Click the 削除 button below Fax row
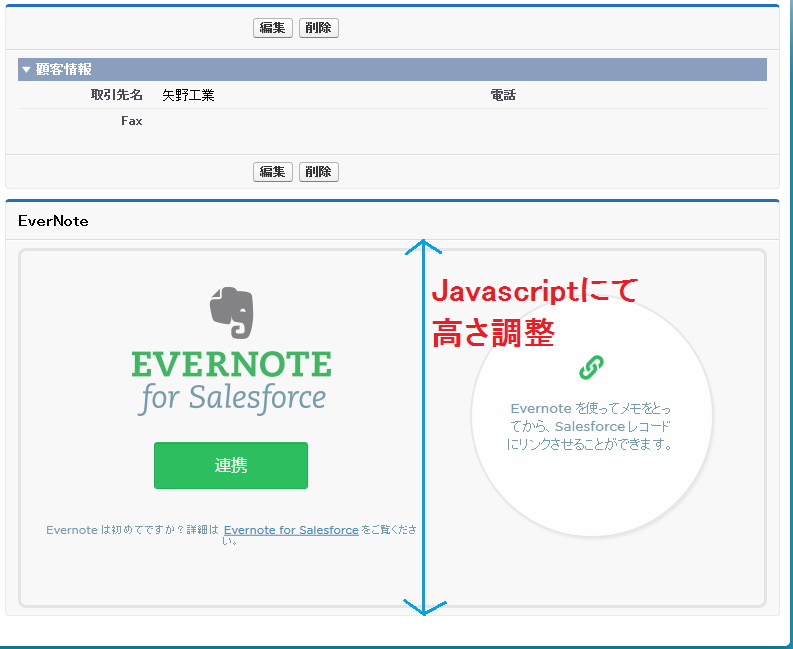This screenshot has width=793, height=649. [x=319, y=172]
